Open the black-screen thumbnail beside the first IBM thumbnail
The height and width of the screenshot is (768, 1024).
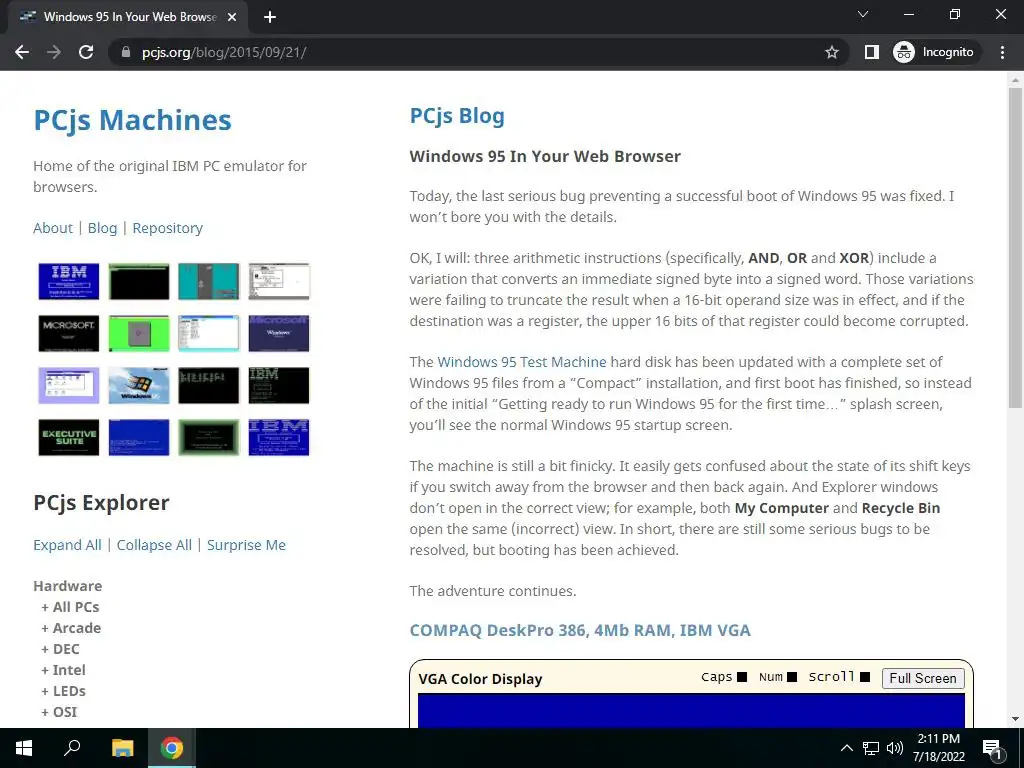(x=139, y=281)
